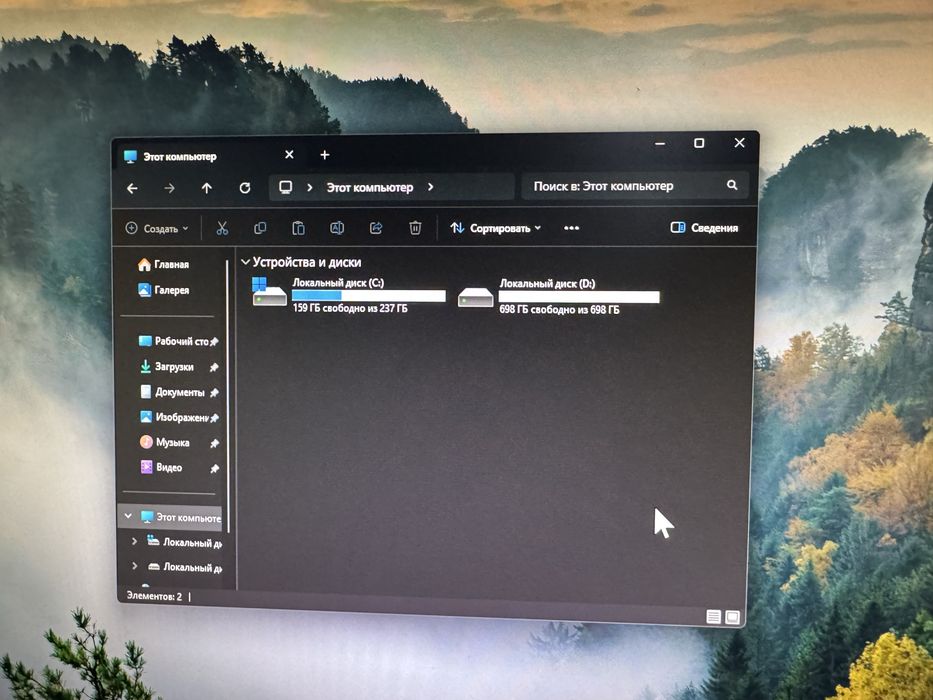
Task: Click the D: drive usage bar
Action: 579,297
